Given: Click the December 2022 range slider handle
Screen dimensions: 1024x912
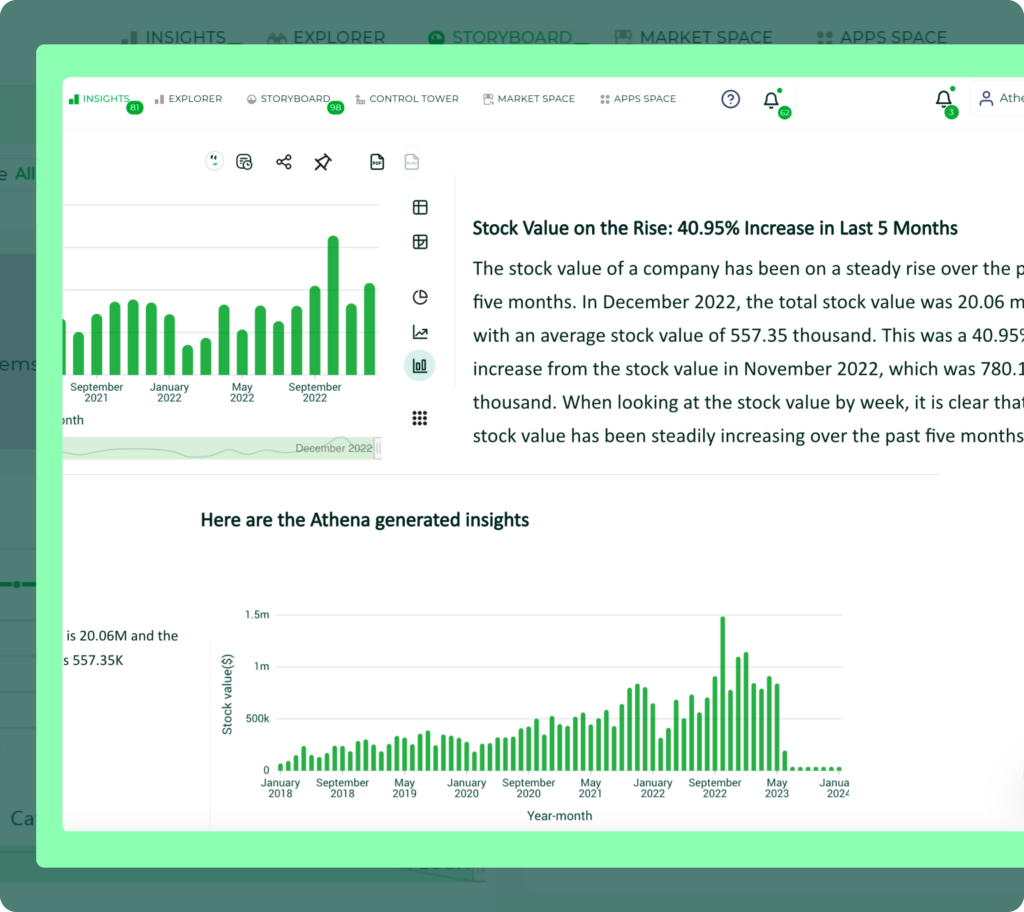Looking at the screenshot, I should [x=377, y=449].
